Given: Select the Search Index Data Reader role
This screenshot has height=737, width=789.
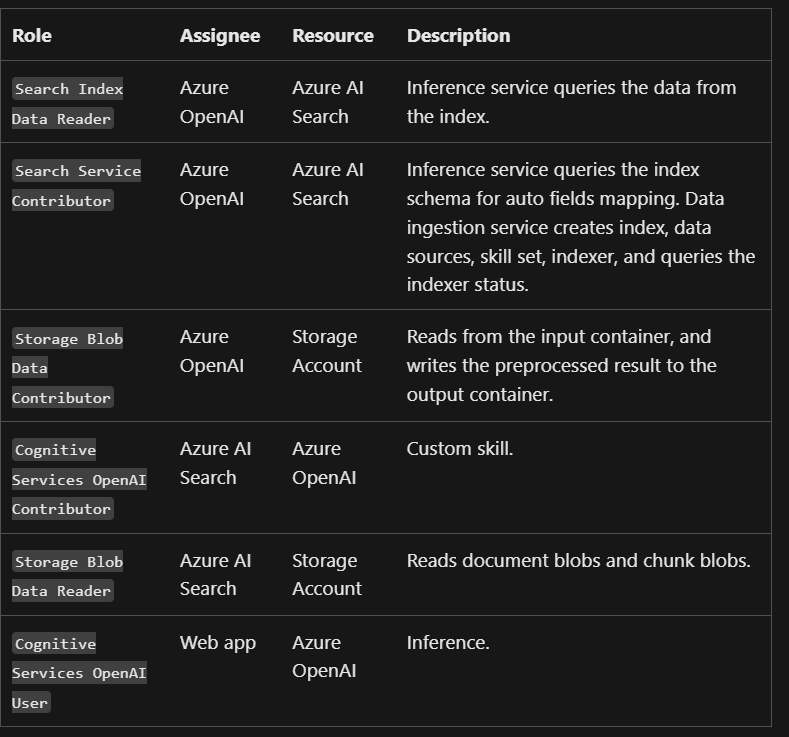Looking at the screenshot, I should coord(67,104).
